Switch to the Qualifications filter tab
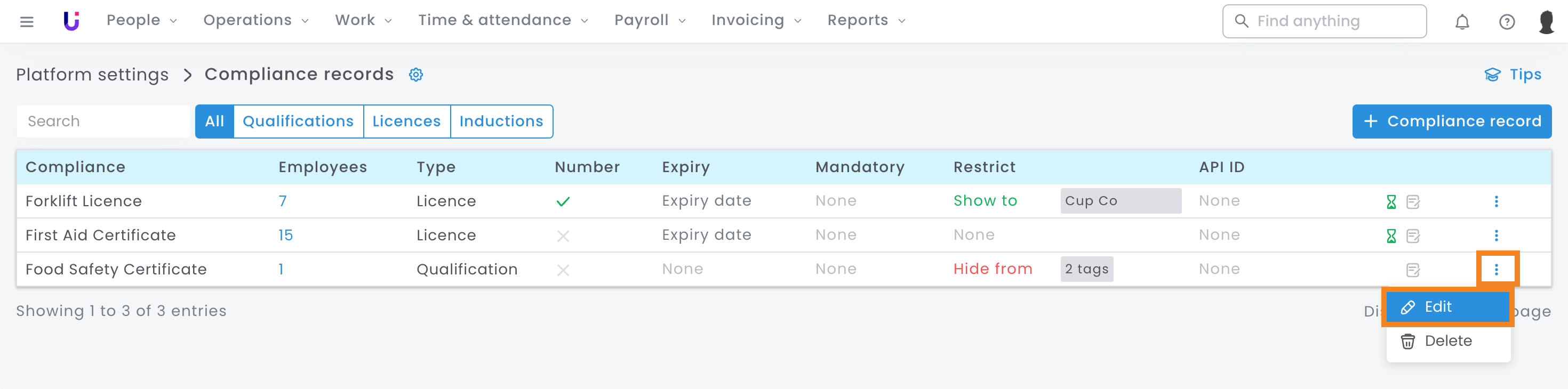Image resolution: width=1568 pixels, height=389 pixels. point(298,121)
